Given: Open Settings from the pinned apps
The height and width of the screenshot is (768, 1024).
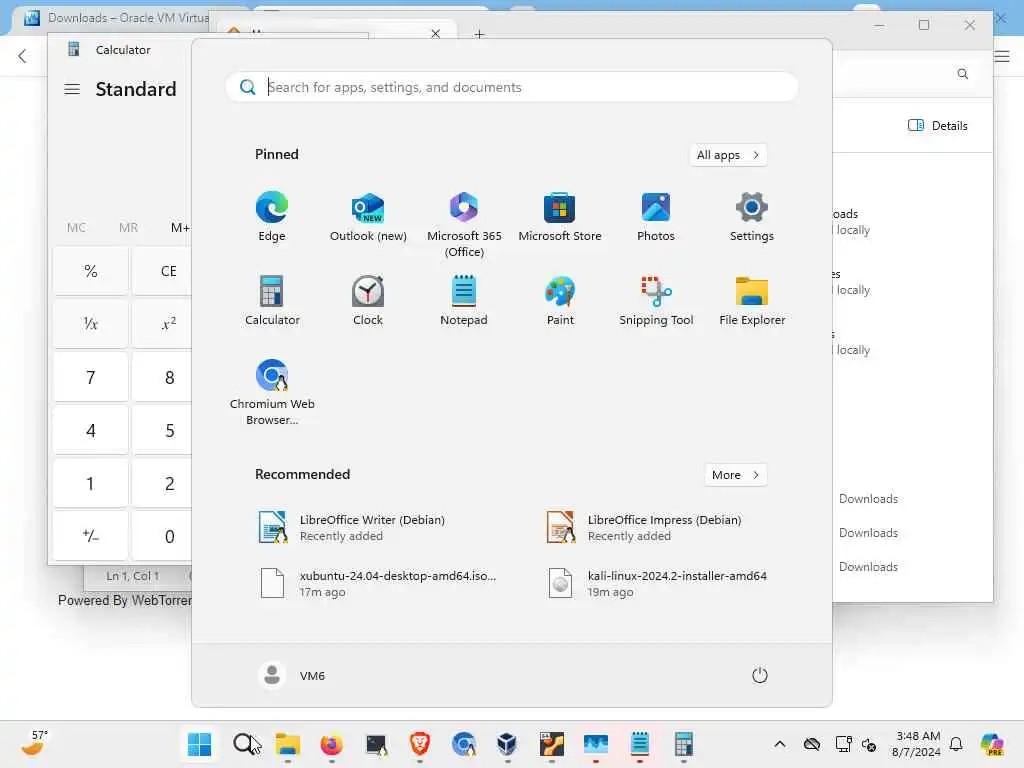Looking at the screenshot, I should point(752,217).
